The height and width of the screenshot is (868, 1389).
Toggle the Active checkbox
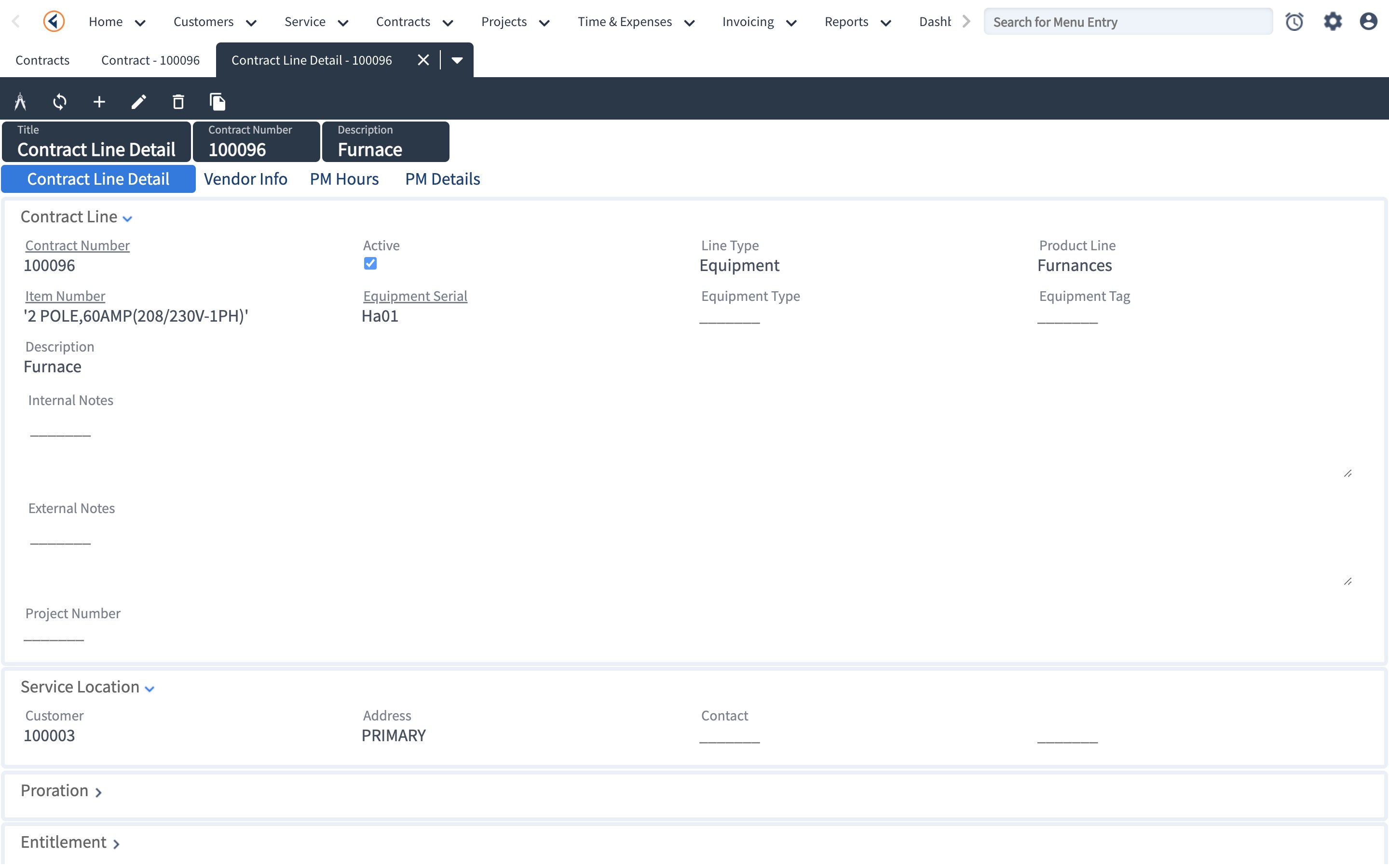point(370,263)
